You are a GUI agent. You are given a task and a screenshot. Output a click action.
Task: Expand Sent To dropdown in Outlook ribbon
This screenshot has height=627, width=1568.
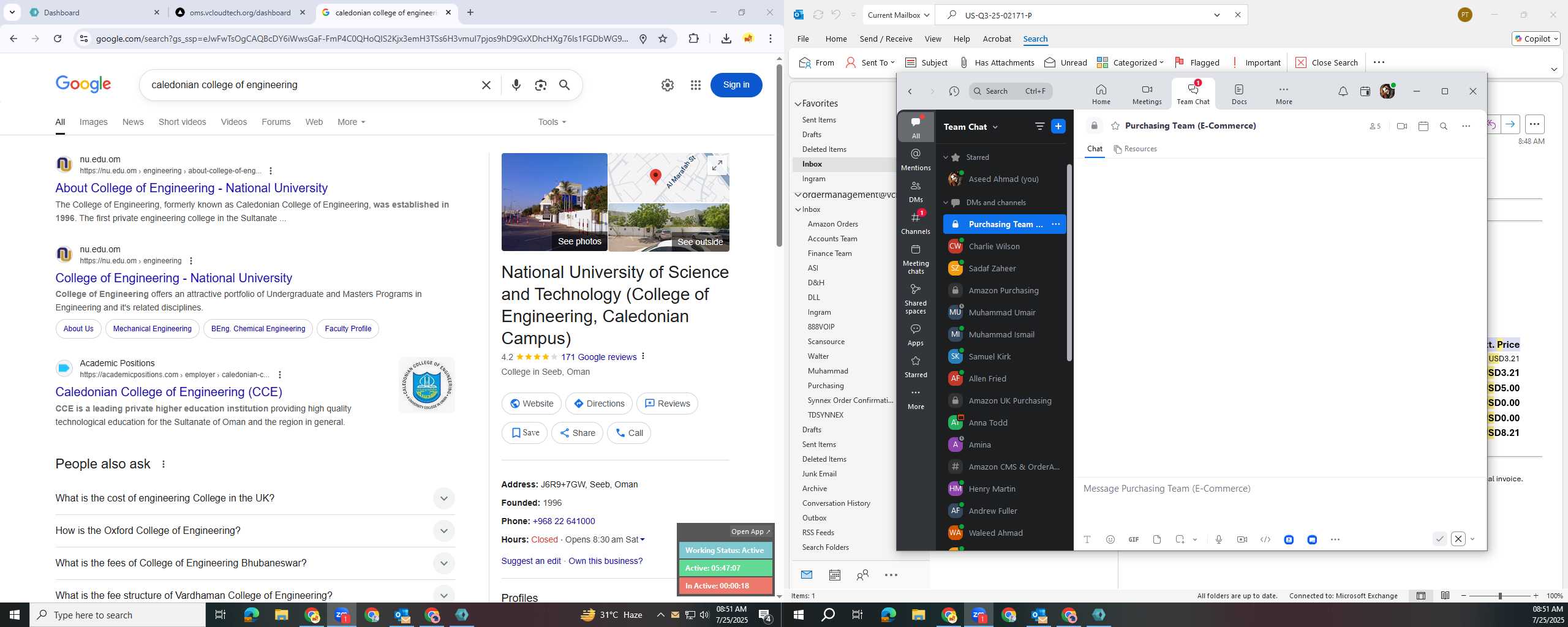click(x=892, y=62)
